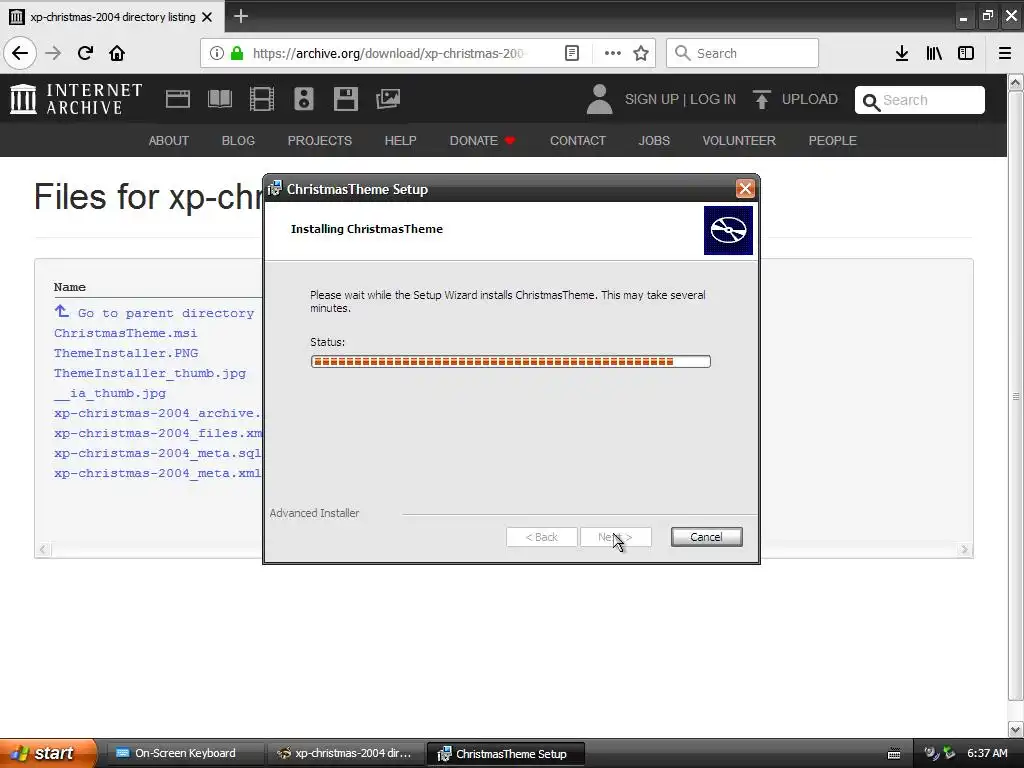Toggle reader view icon

point(571,53)
